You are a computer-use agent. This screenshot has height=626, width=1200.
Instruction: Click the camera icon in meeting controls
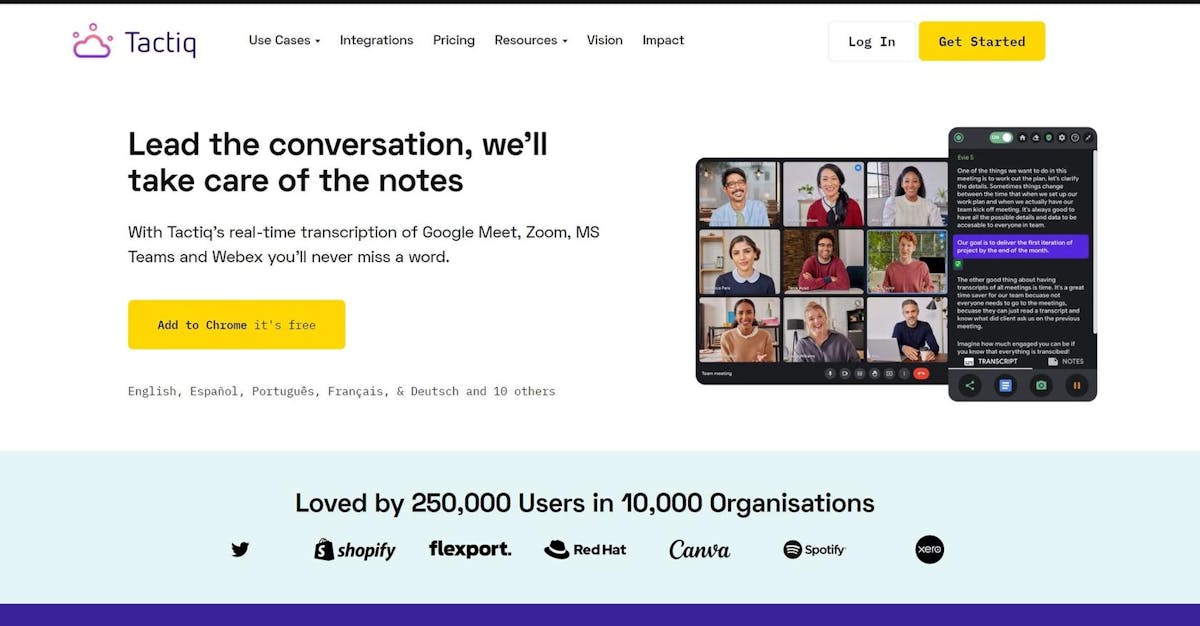845,374
